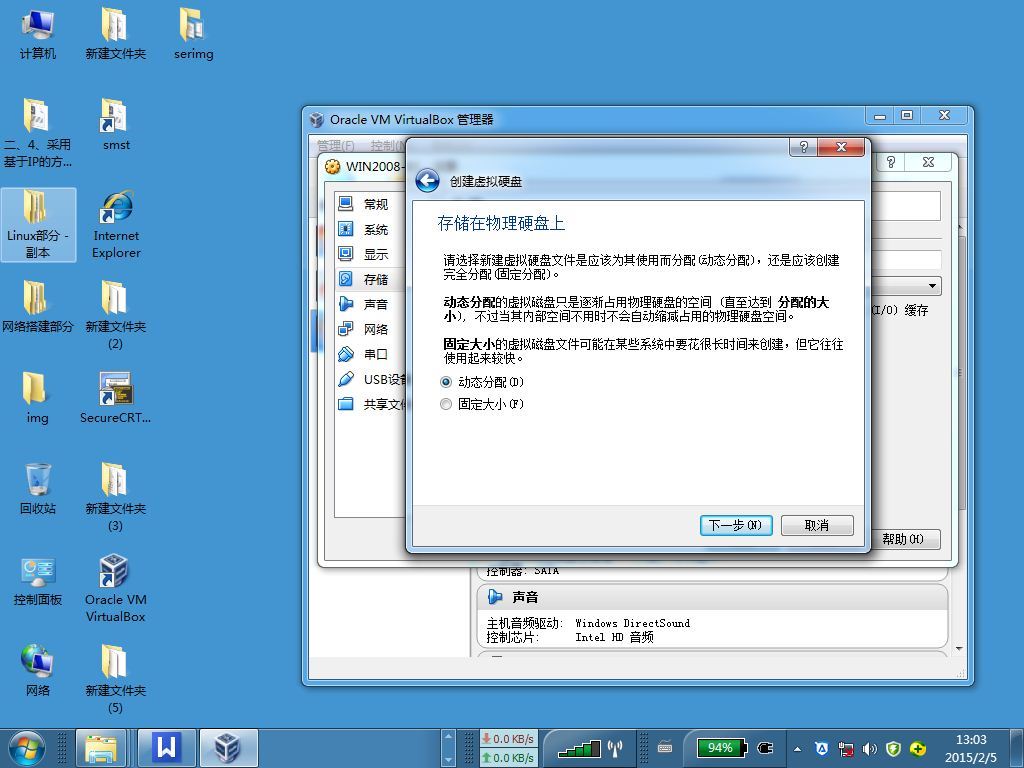Image resolution: width=1024 pixels, height=768 pixels.
Task: Select the 二、4、采用基于IP的方... folder
Action: point(37,133)
